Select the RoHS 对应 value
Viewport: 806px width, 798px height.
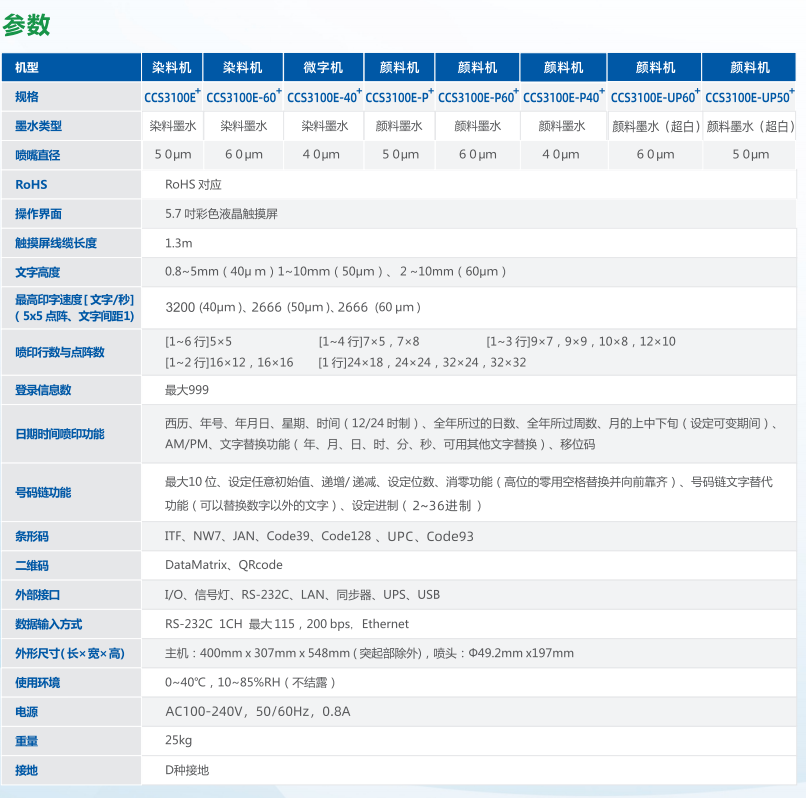pyautogui.click(x=193, y=185)
